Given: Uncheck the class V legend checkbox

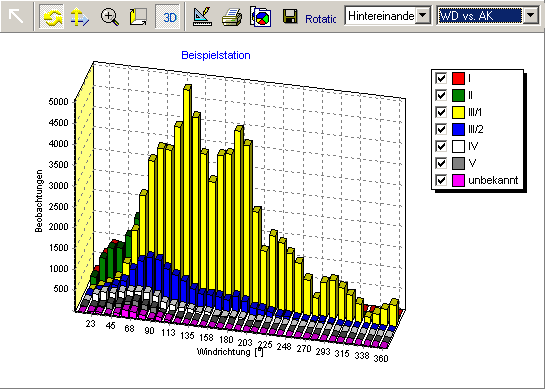Looking at the screenshot, I should [441, 163].
